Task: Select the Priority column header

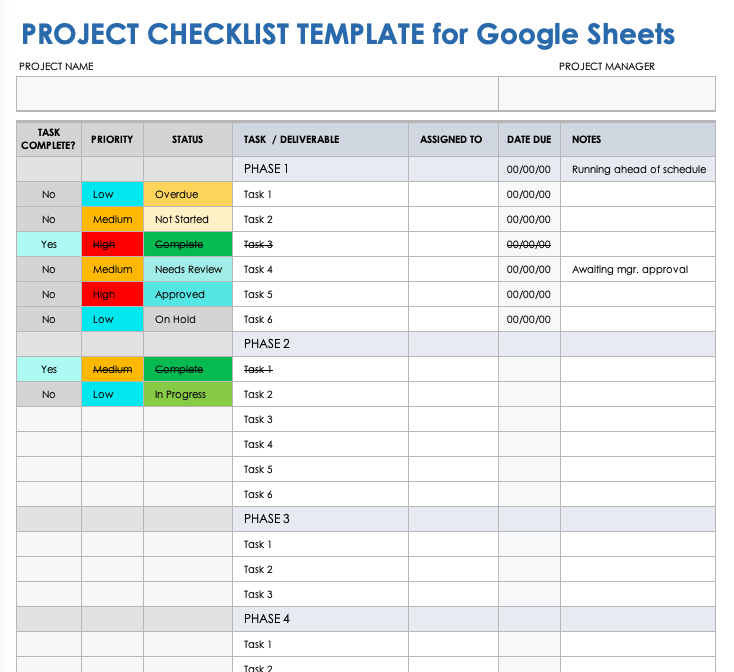Action: click(x=112, y=140)
